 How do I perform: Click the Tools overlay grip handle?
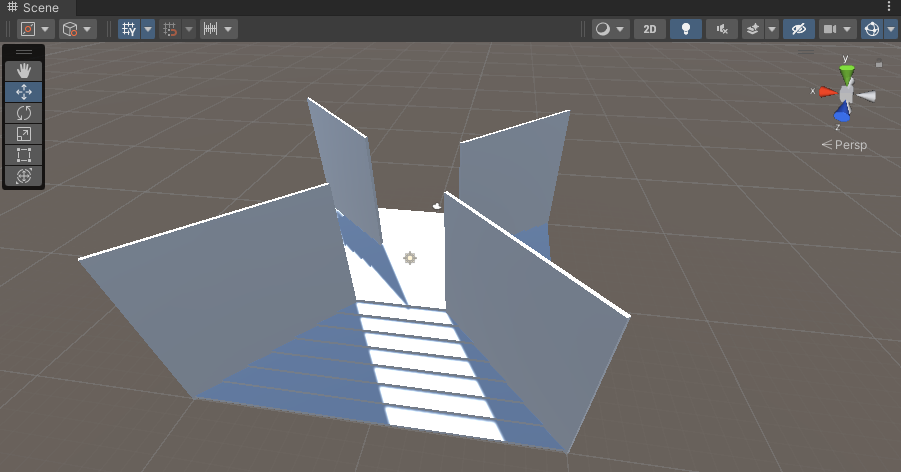click(x=24, y=52)
